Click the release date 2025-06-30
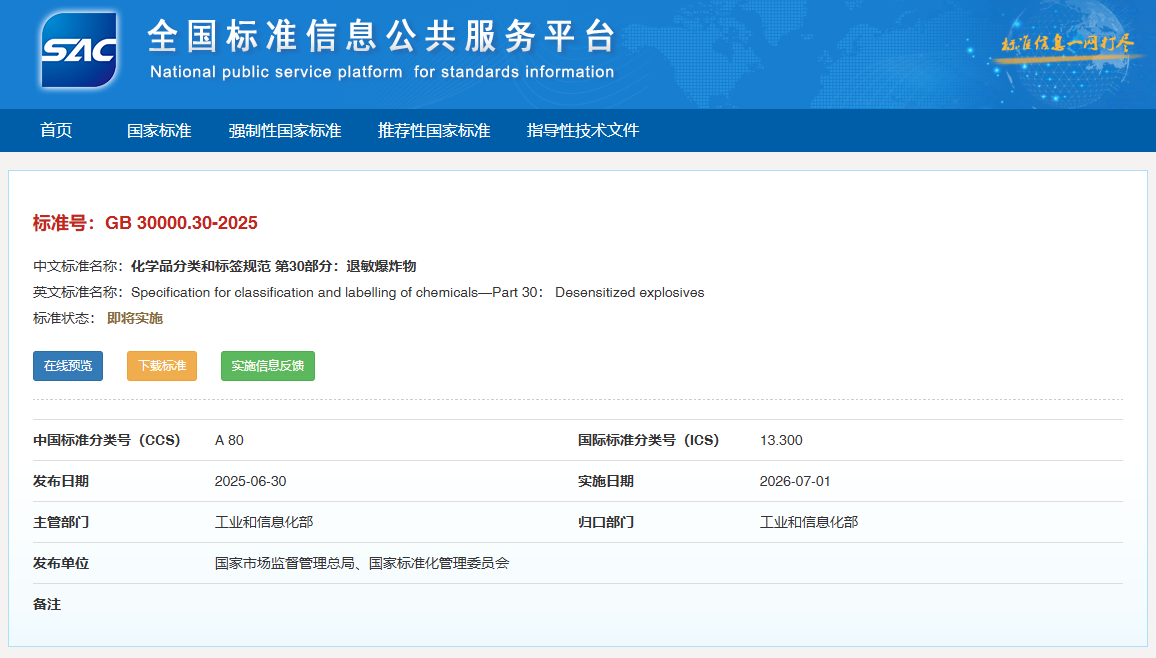 click(250, 481)
